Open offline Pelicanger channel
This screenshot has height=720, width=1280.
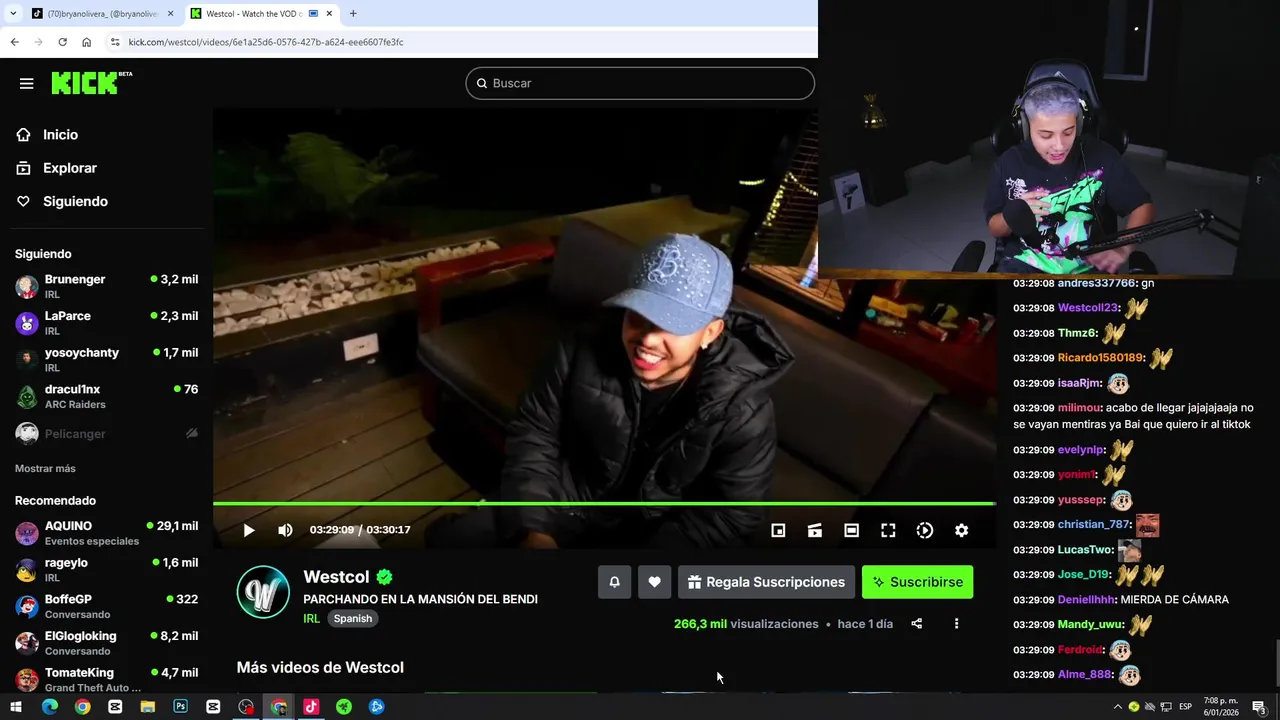pyautogui.click(x=106, y=434)
